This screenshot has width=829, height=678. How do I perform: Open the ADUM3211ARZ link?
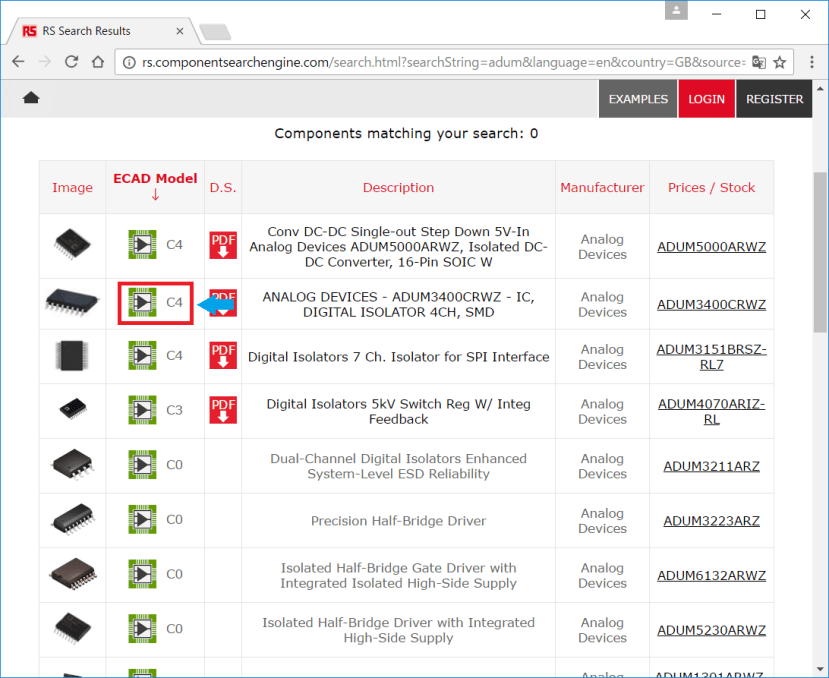712,466
